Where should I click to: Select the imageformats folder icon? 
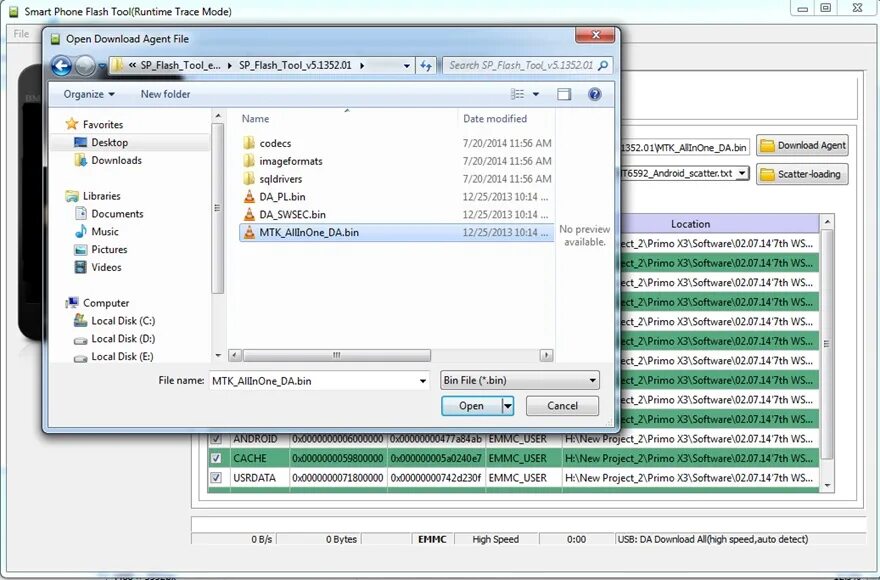[249, 161]
